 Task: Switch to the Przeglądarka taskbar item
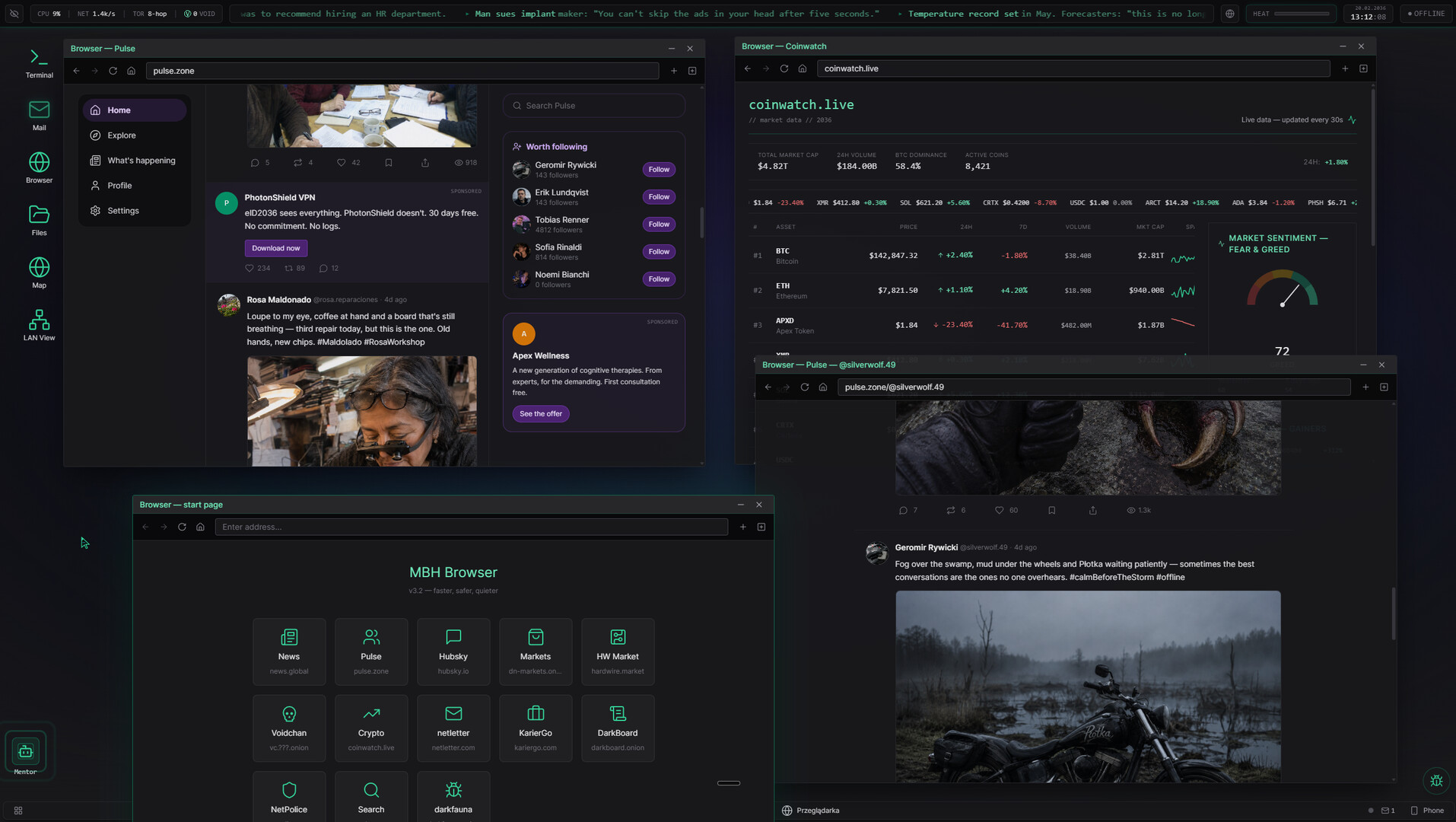(x=811, y=811)
